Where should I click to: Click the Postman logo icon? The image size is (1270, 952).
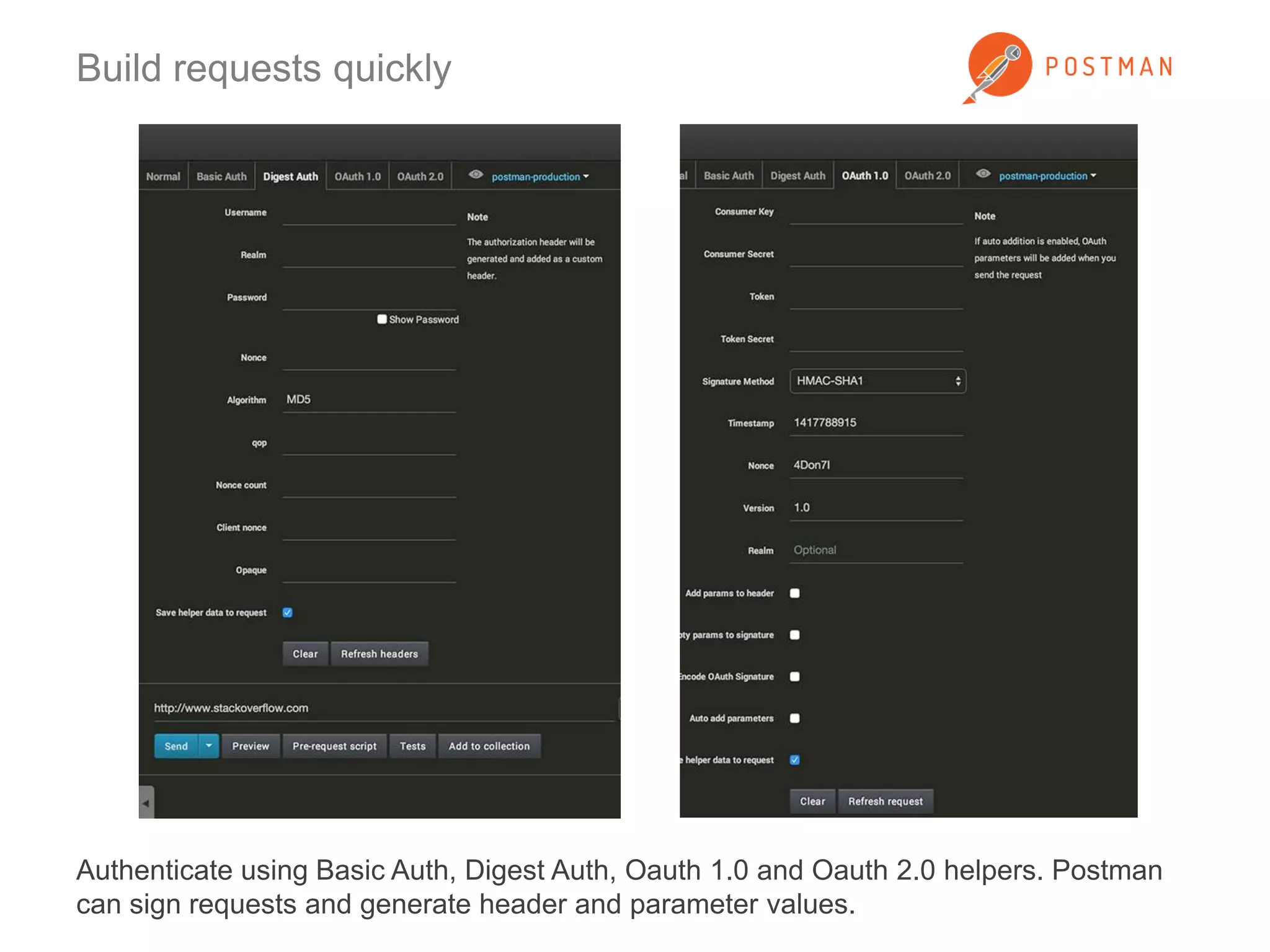pos(998,67)
